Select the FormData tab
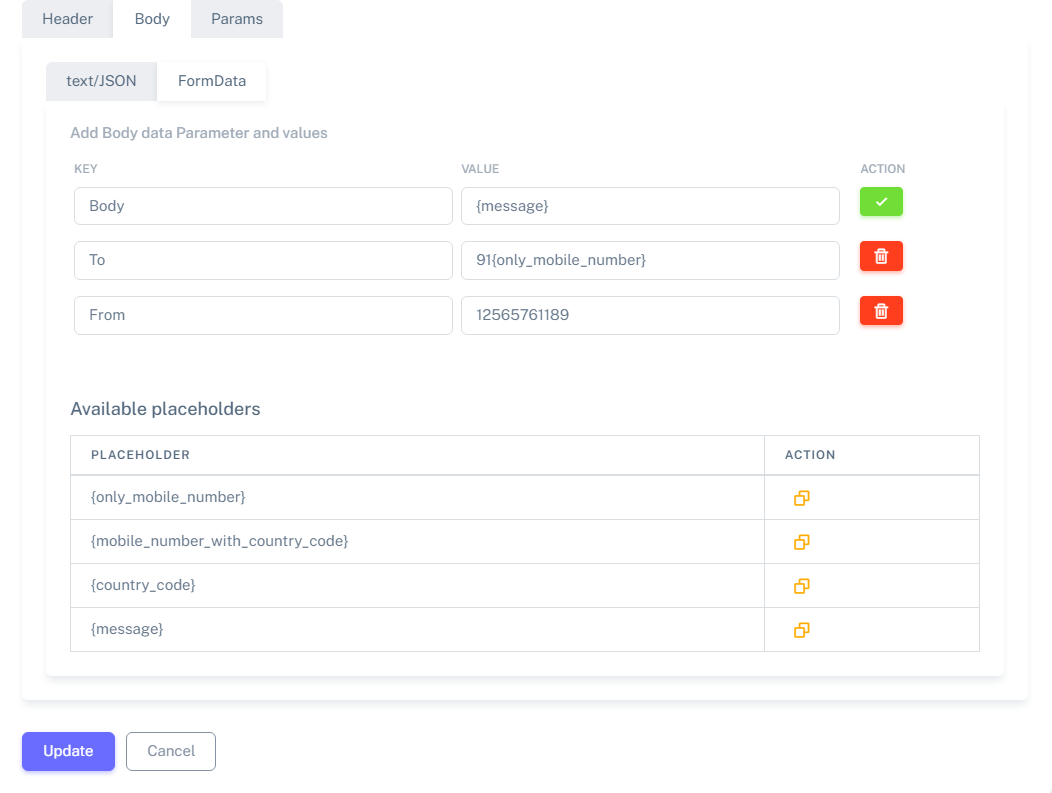Viewport: 1052px width, 793px height. (212, 81)
